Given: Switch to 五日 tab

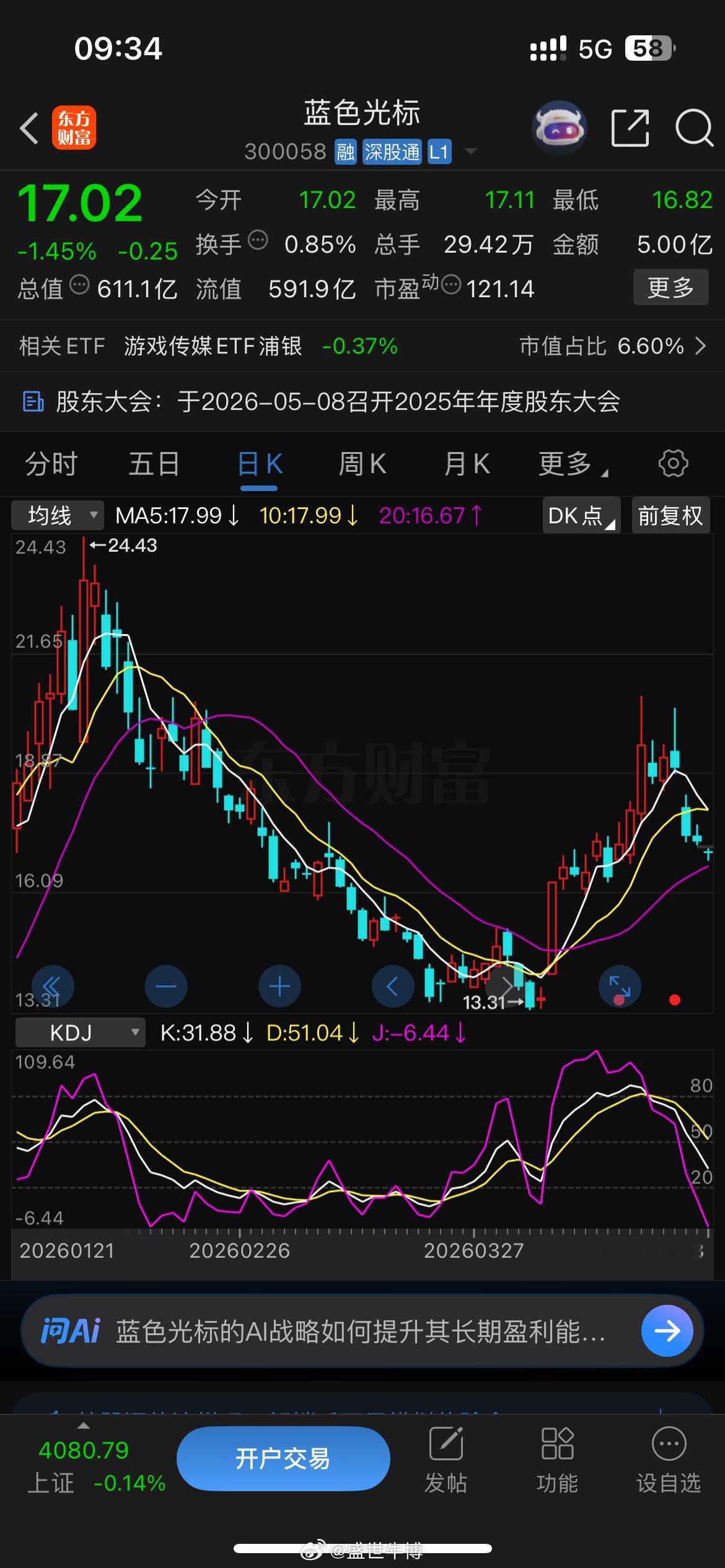Looking at the screenshot, I should pyautogui.click(x=154, y=464).
